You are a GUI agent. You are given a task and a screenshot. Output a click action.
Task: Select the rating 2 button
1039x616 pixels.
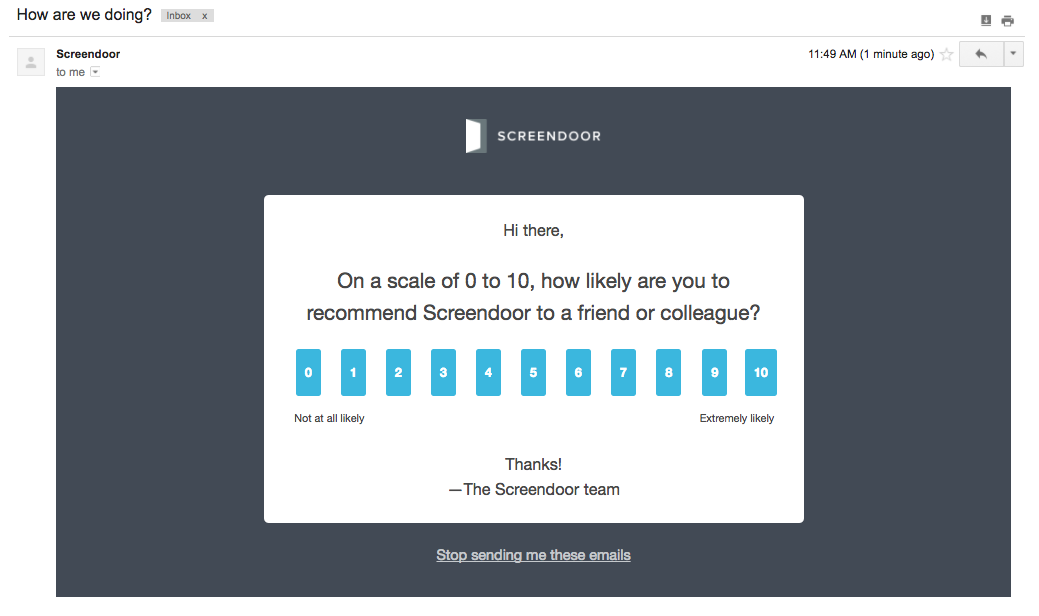click(398, 373)
